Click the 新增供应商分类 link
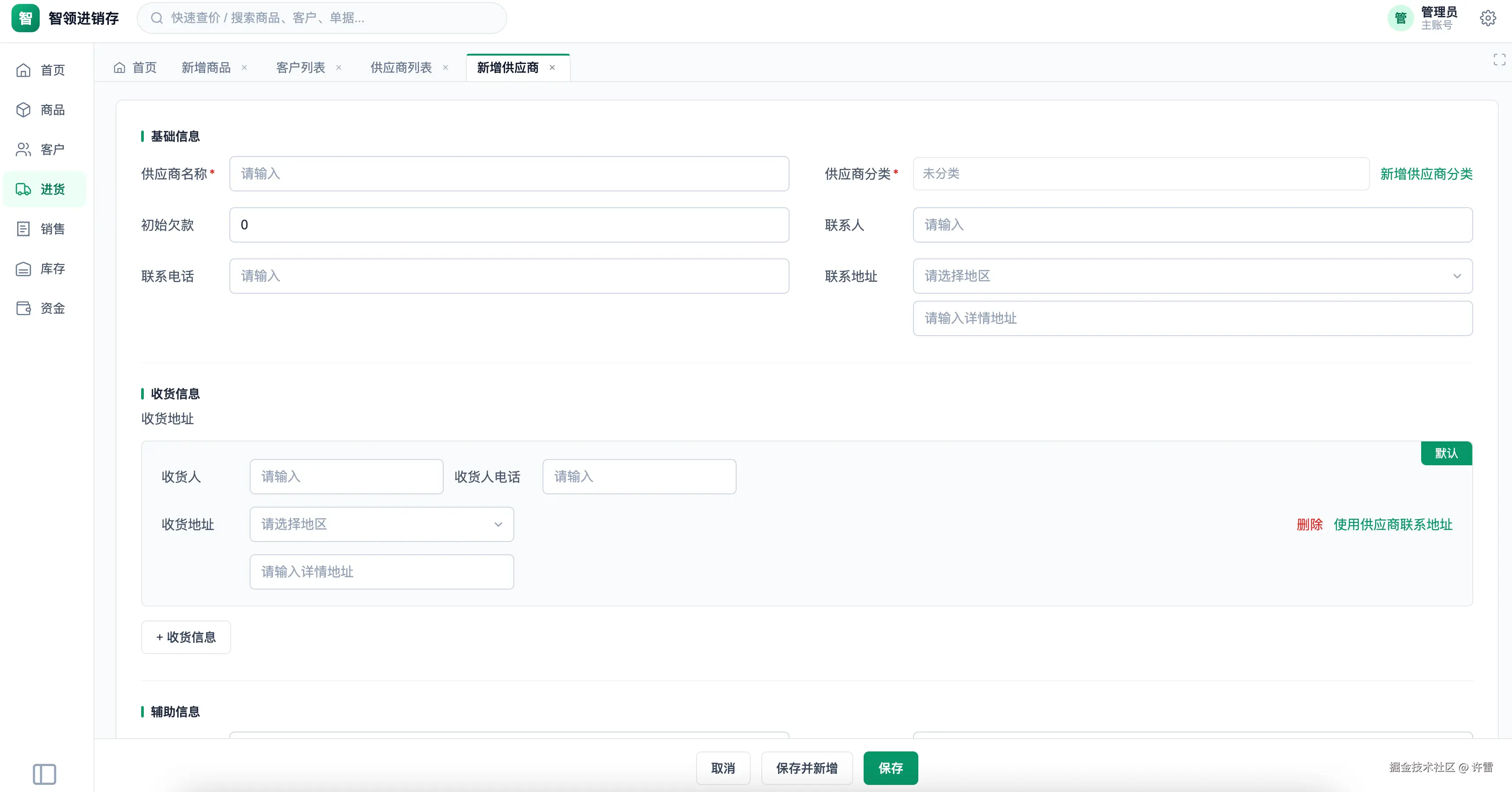This screenshot has width=1512, height=792. [1426, 174]
